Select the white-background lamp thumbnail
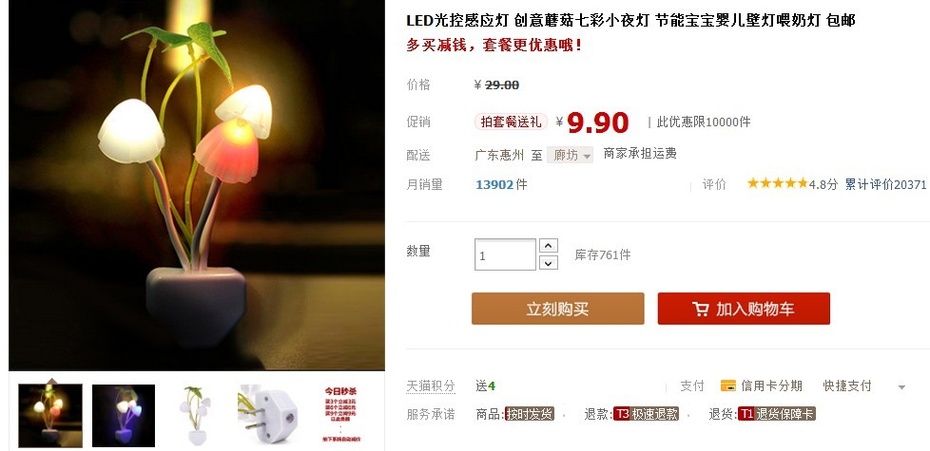Image resolution: width=930 pixels, height=451 pixels. 196,415
